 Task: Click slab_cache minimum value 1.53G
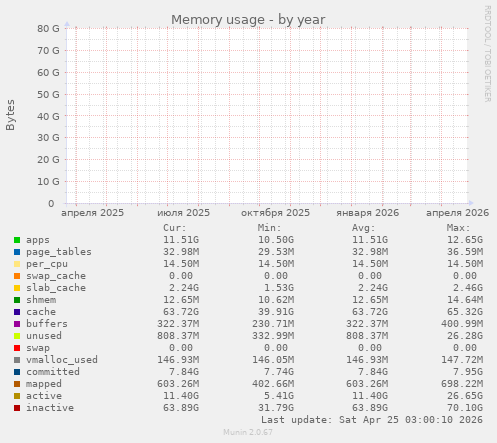coord(279,288)
